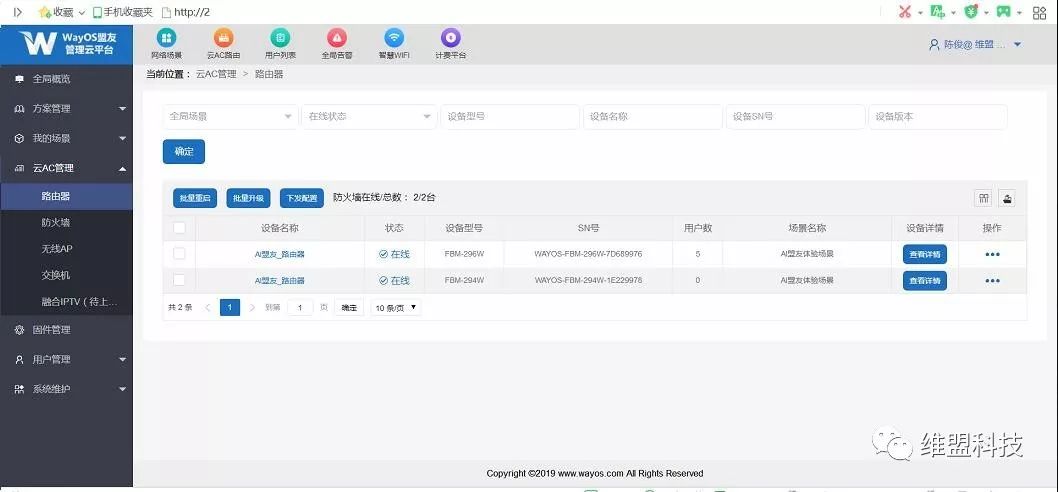Viewport: 1058px width, 492px height.
Task: Focus the 设备型号 input field
Action: (x=511, y=116)
